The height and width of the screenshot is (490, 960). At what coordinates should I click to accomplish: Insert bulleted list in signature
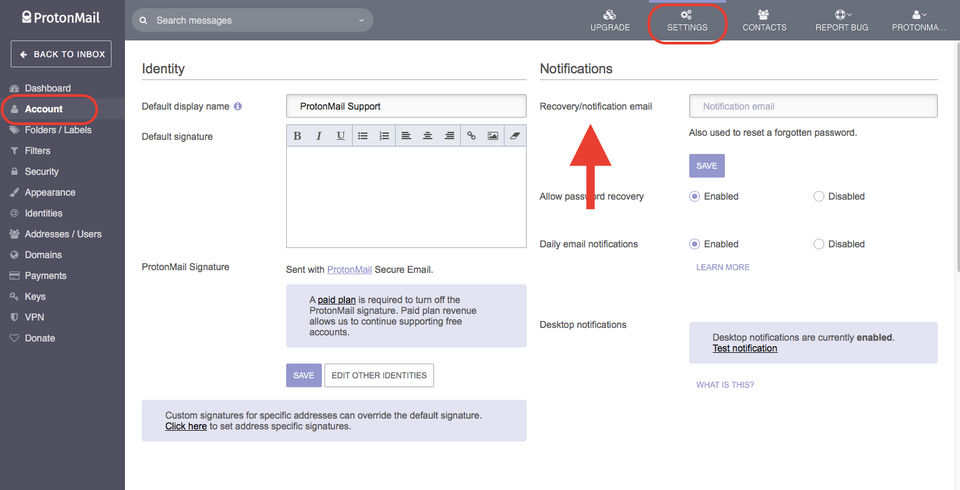[x=362, y=136]
